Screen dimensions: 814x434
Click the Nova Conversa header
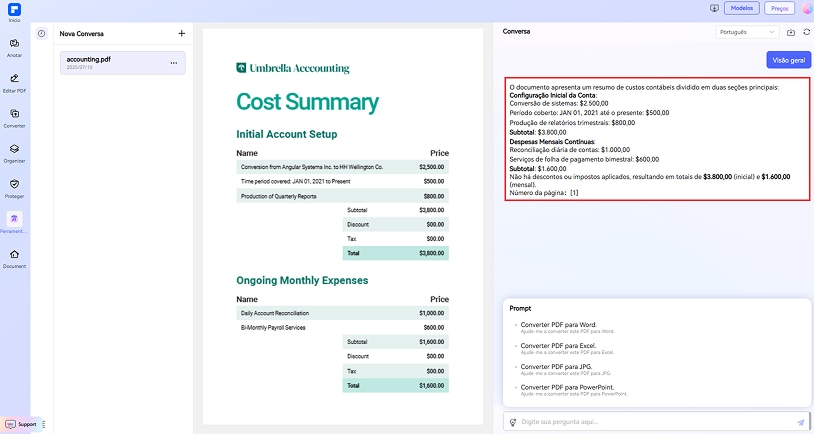pos(82,34)
